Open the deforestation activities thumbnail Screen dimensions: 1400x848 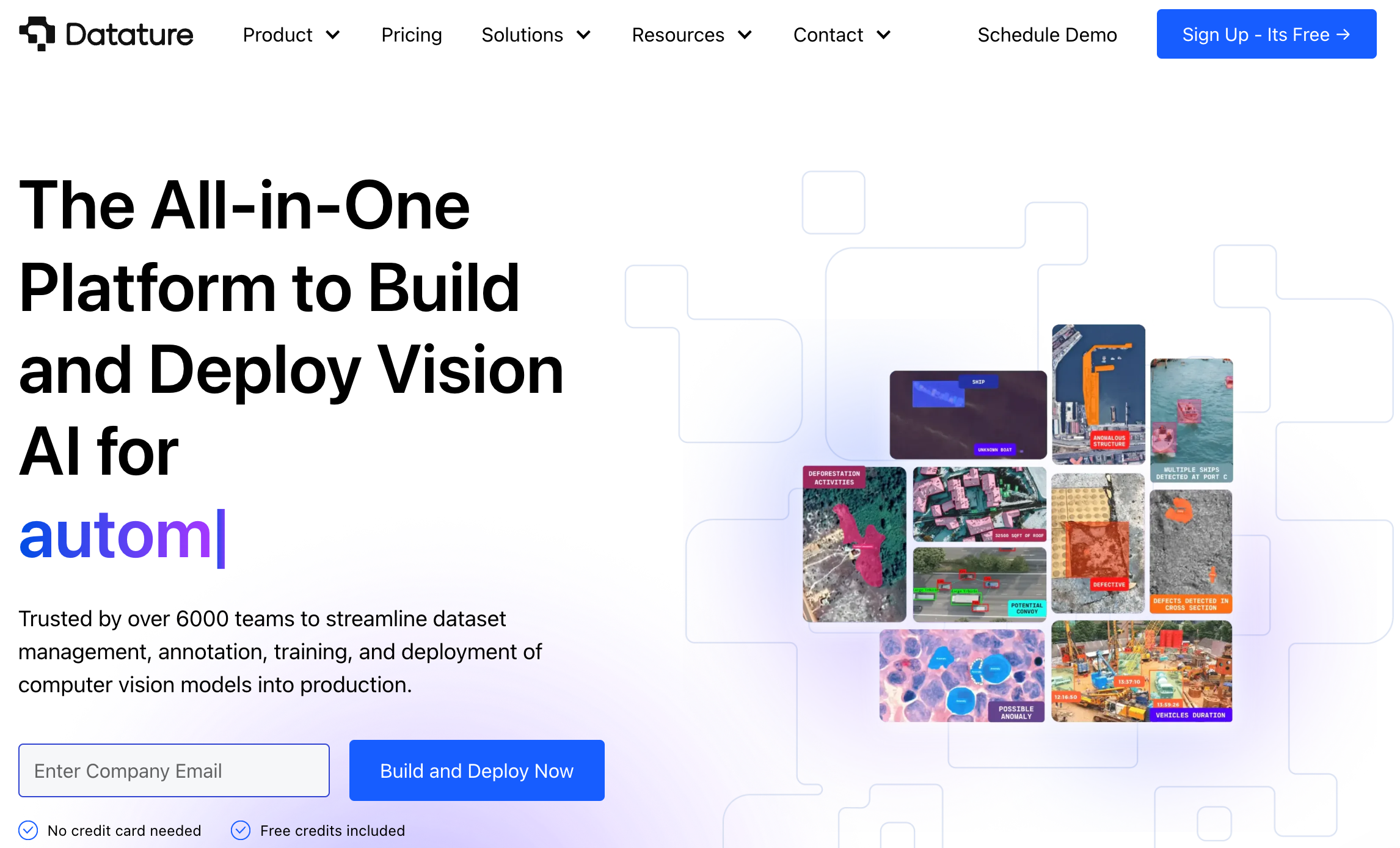(854, 540)
